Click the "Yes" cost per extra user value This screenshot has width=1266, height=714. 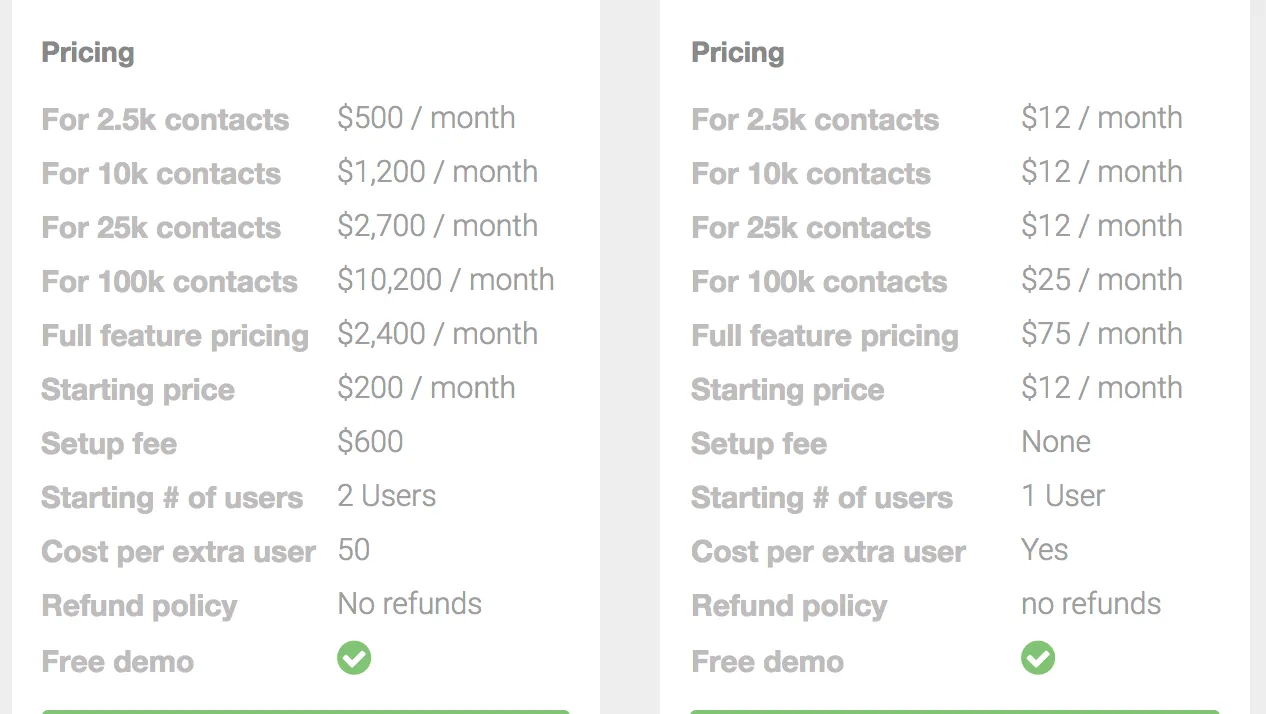(x=1045, y=550)
